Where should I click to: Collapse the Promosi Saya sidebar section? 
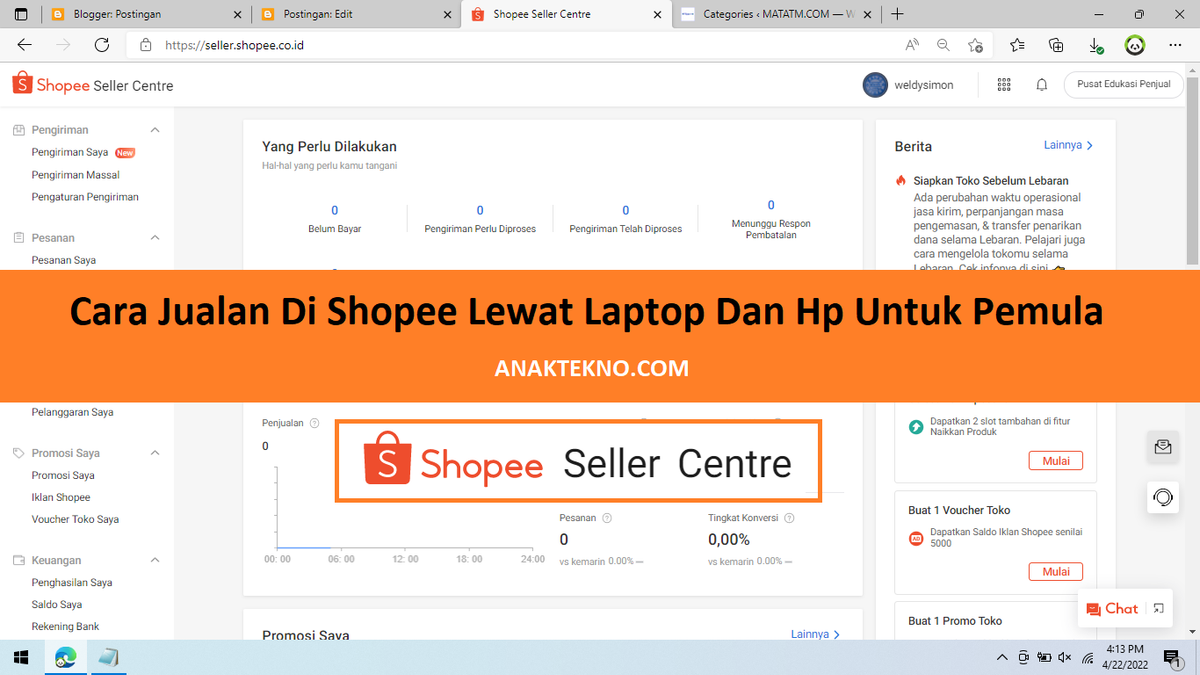(155, 453)
